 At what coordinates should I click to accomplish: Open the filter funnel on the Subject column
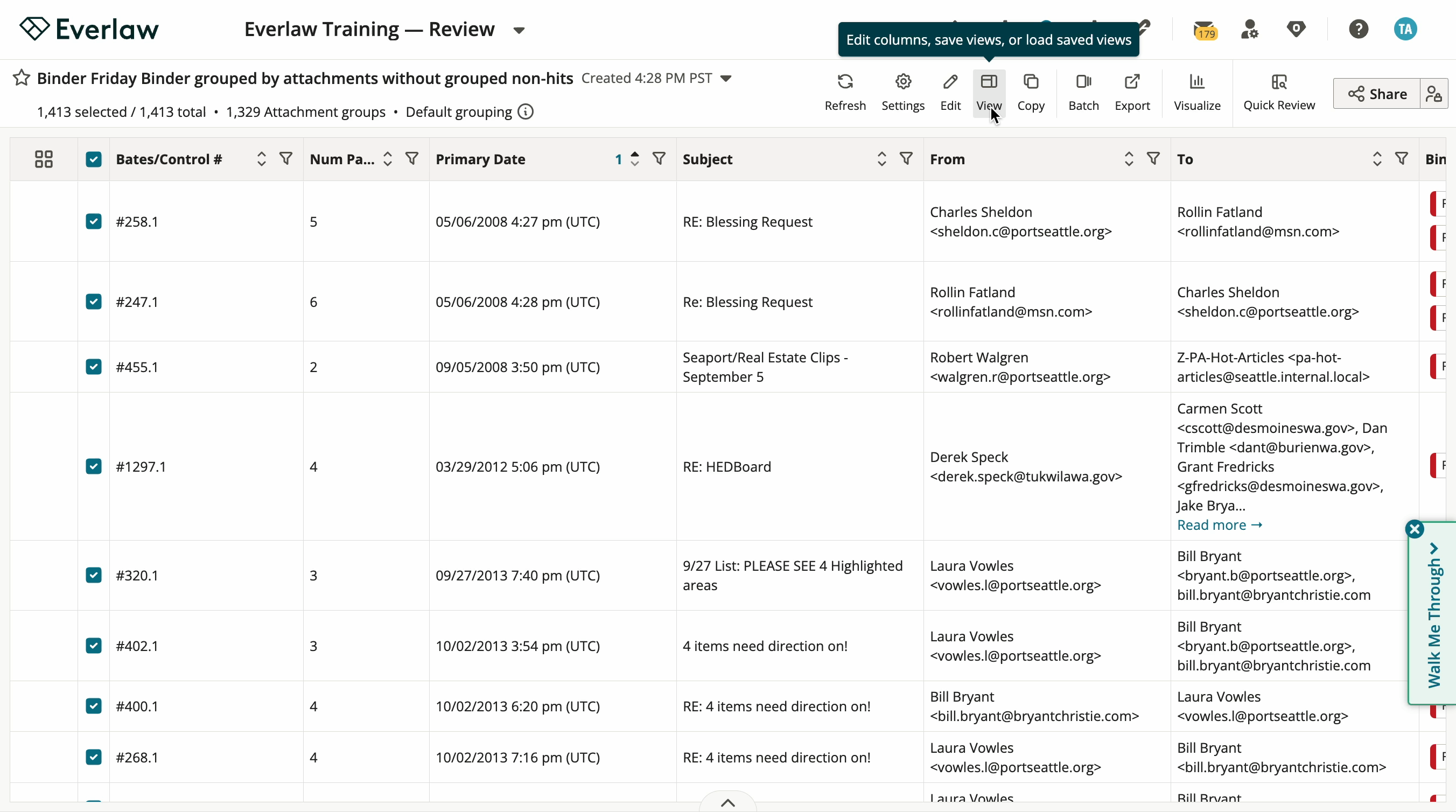pyautogui.click(x=906, y=159)
